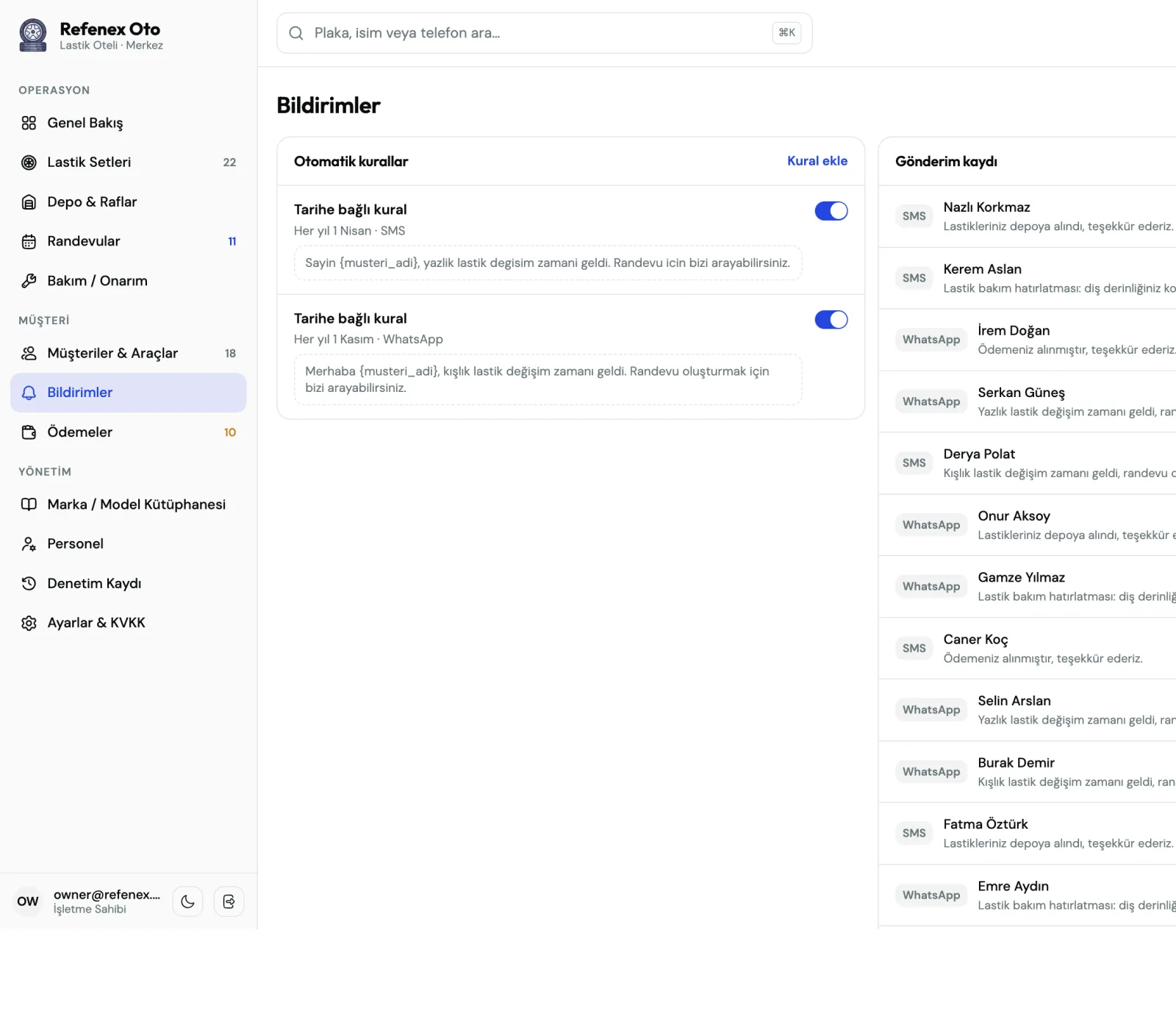Click the Bakım / Onarım wrench icon

coord(29,281)
